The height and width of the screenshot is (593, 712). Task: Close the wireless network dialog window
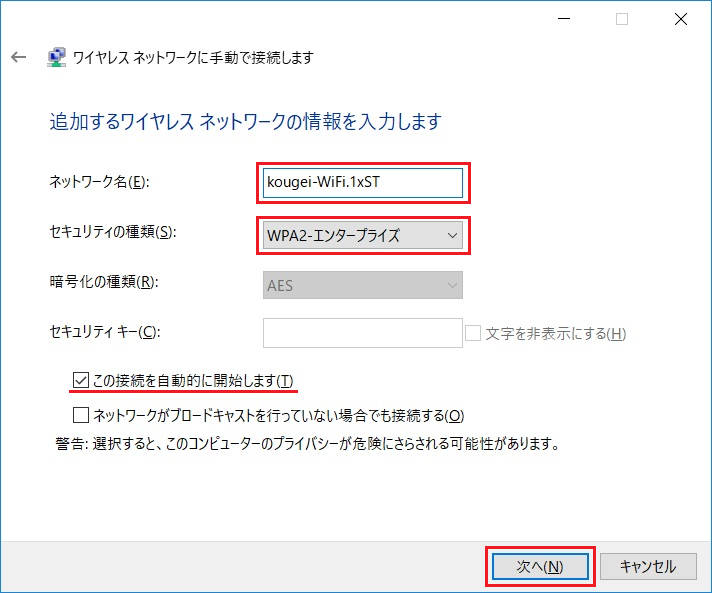[681, 19]
